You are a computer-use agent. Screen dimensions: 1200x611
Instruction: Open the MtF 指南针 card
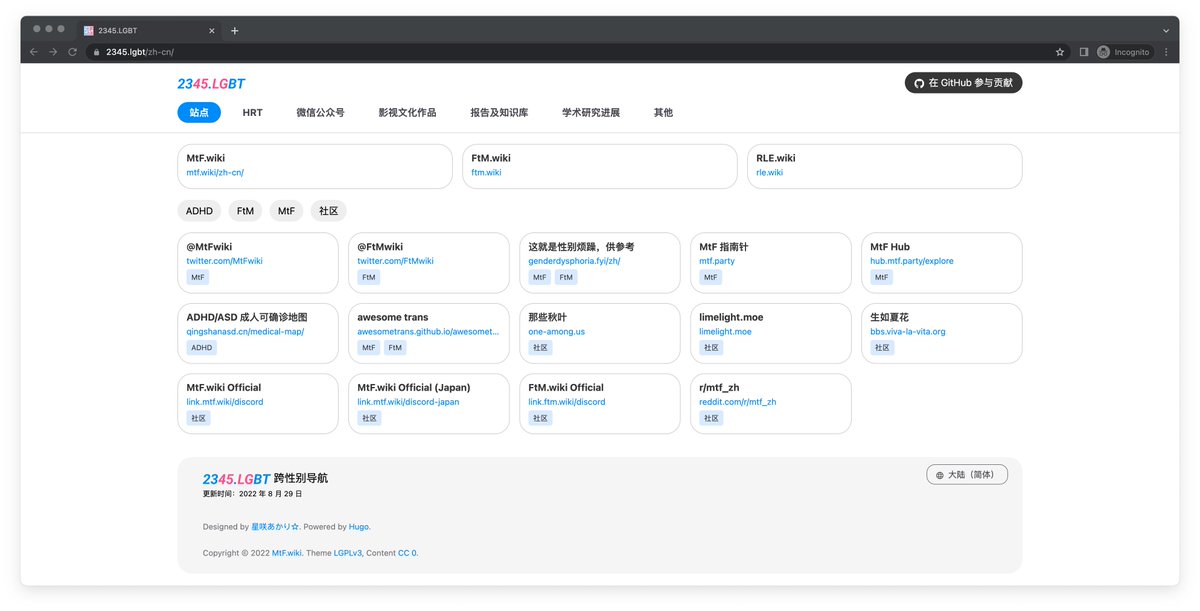tap(771, 263)
